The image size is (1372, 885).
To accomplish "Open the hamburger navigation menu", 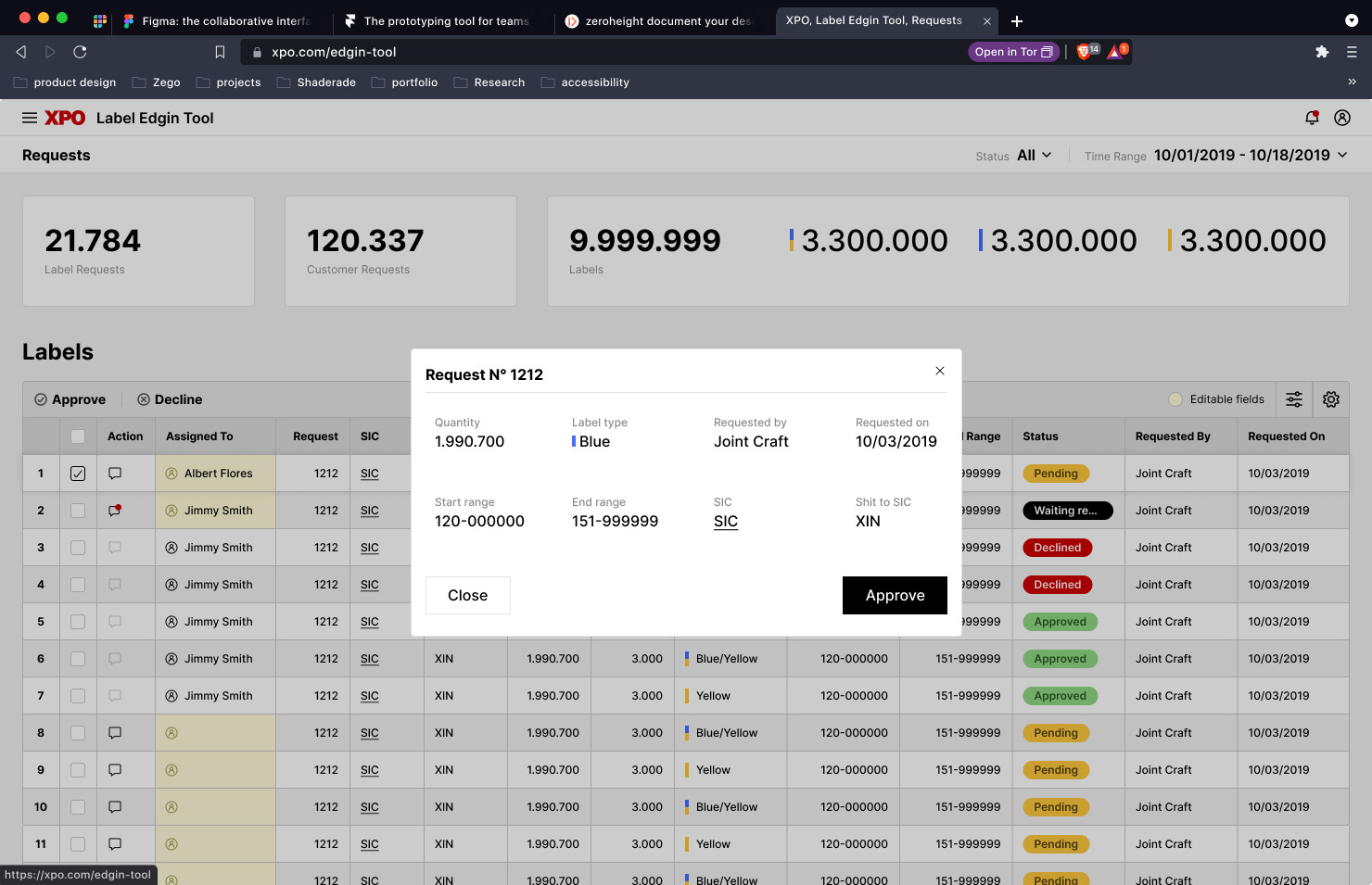I will pyautogui.click(x=30, y=118).
